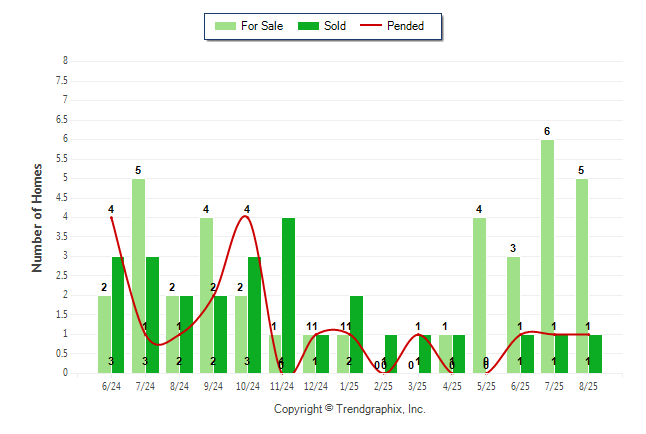Click the 9/24 x-axis label
This screenshot has height=434, width=646.
[x=213, y=386]
